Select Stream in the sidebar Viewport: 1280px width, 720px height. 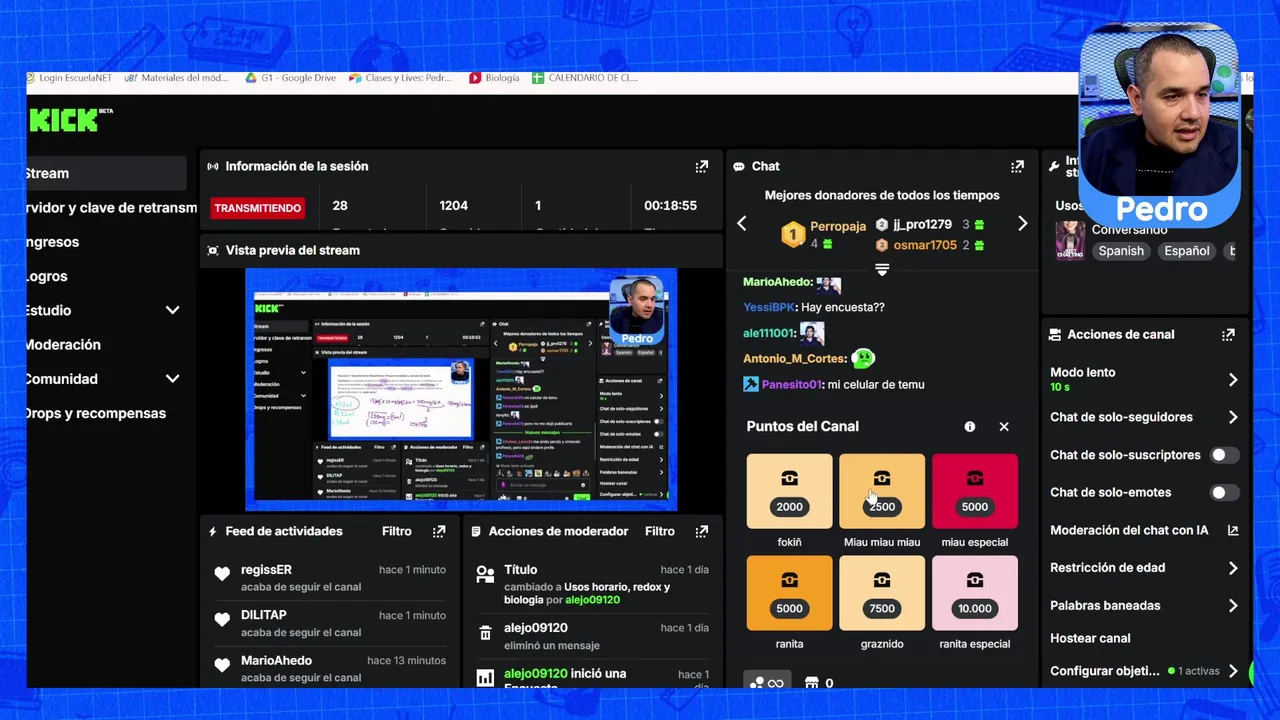[106, 174]
